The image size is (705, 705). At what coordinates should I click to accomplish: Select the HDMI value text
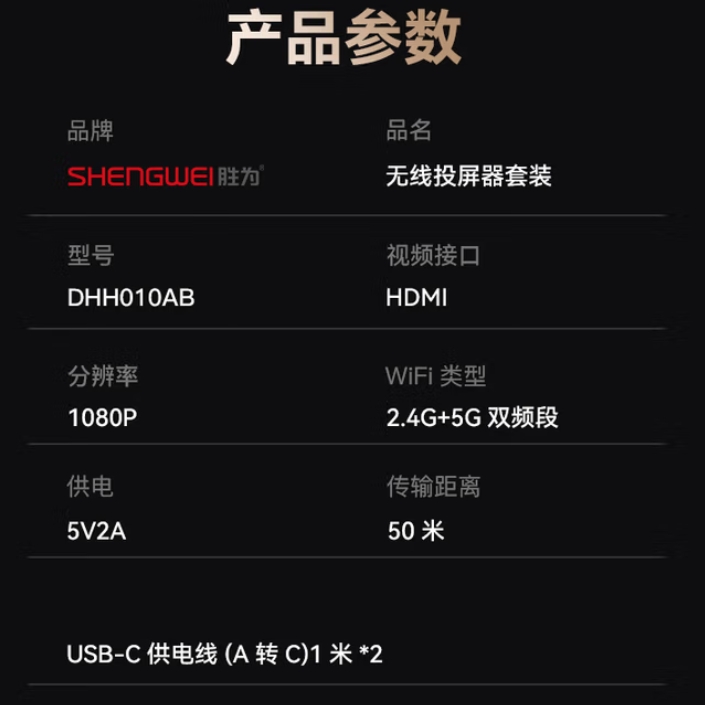point(416,298)
